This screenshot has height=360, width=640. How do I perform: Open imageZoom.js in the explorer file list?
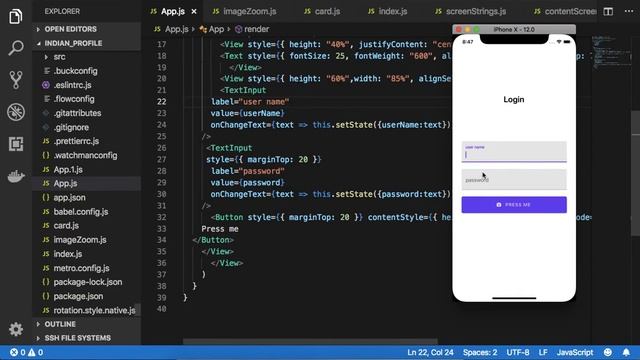click(80, 240)
